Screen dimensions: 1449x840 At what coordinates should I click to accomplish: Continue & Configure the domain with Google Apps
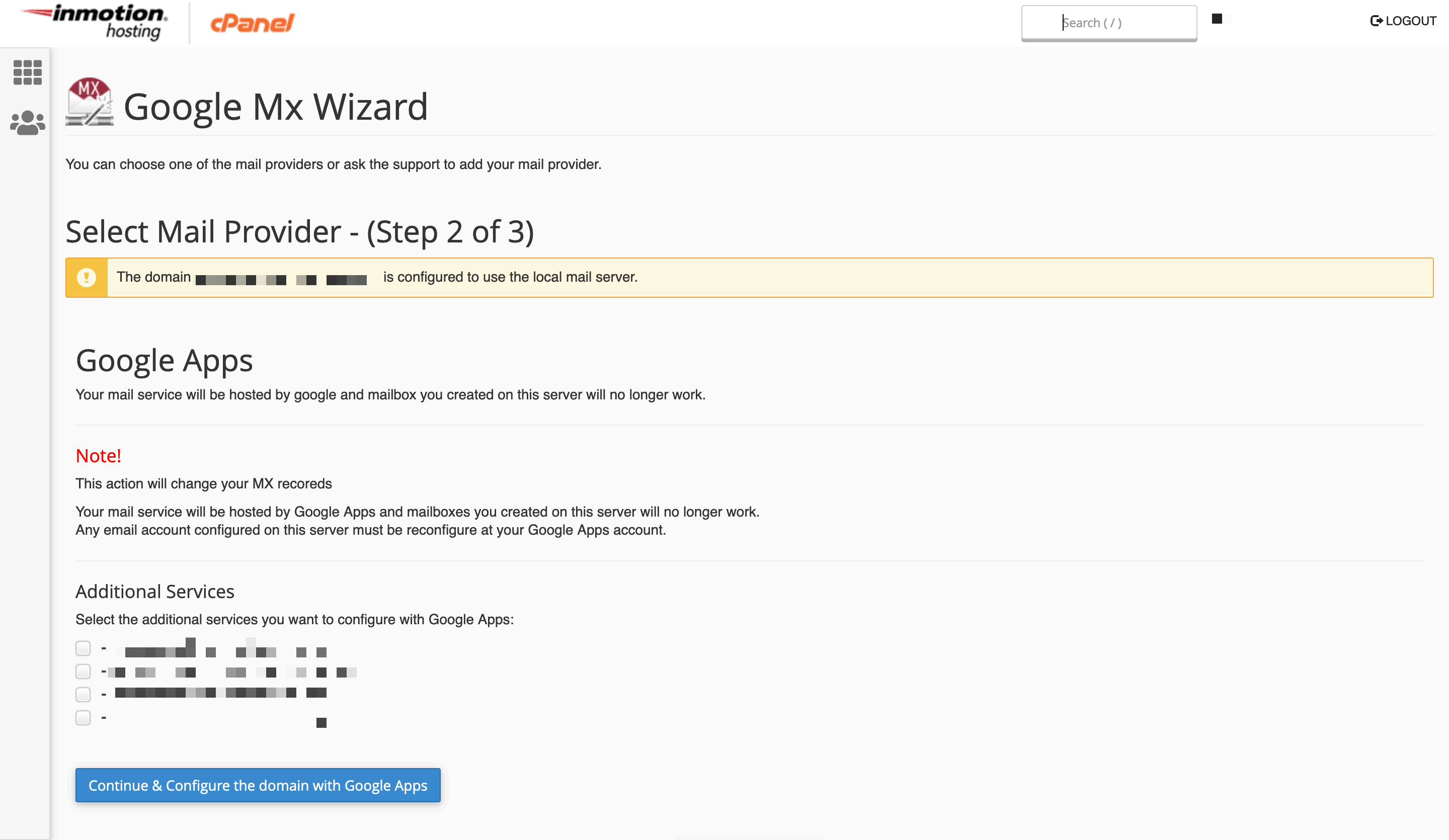click(258, 785)
